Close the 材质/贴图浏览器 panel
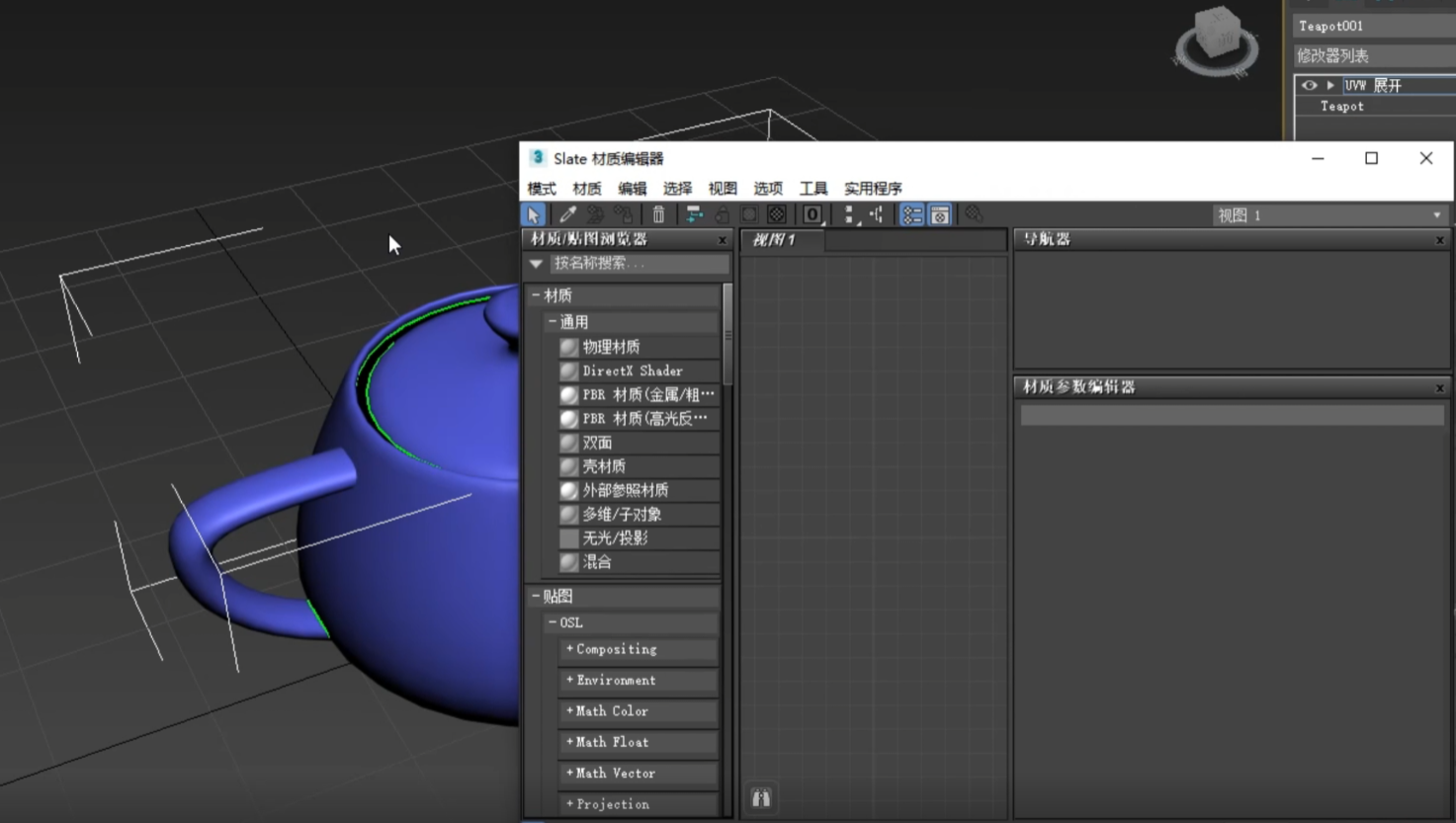 [723, 240]
